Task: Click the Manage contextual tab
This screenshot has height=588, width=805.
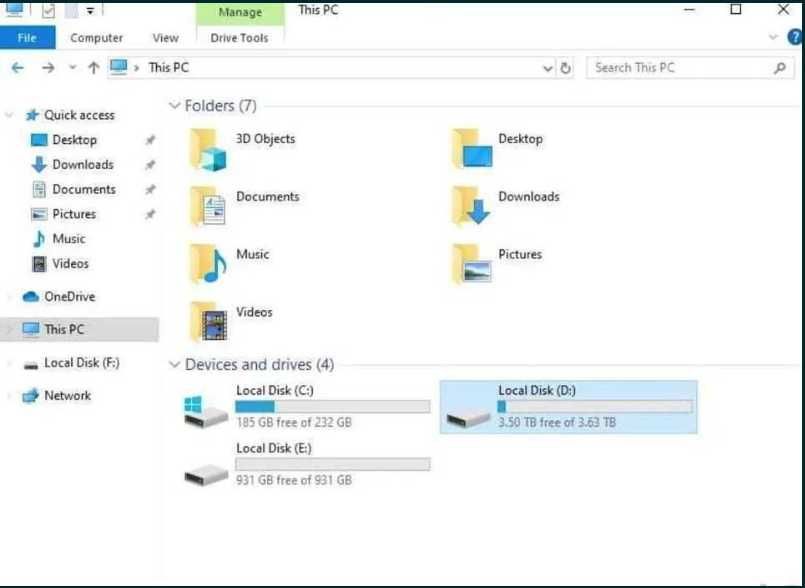Action: [240, 12]
